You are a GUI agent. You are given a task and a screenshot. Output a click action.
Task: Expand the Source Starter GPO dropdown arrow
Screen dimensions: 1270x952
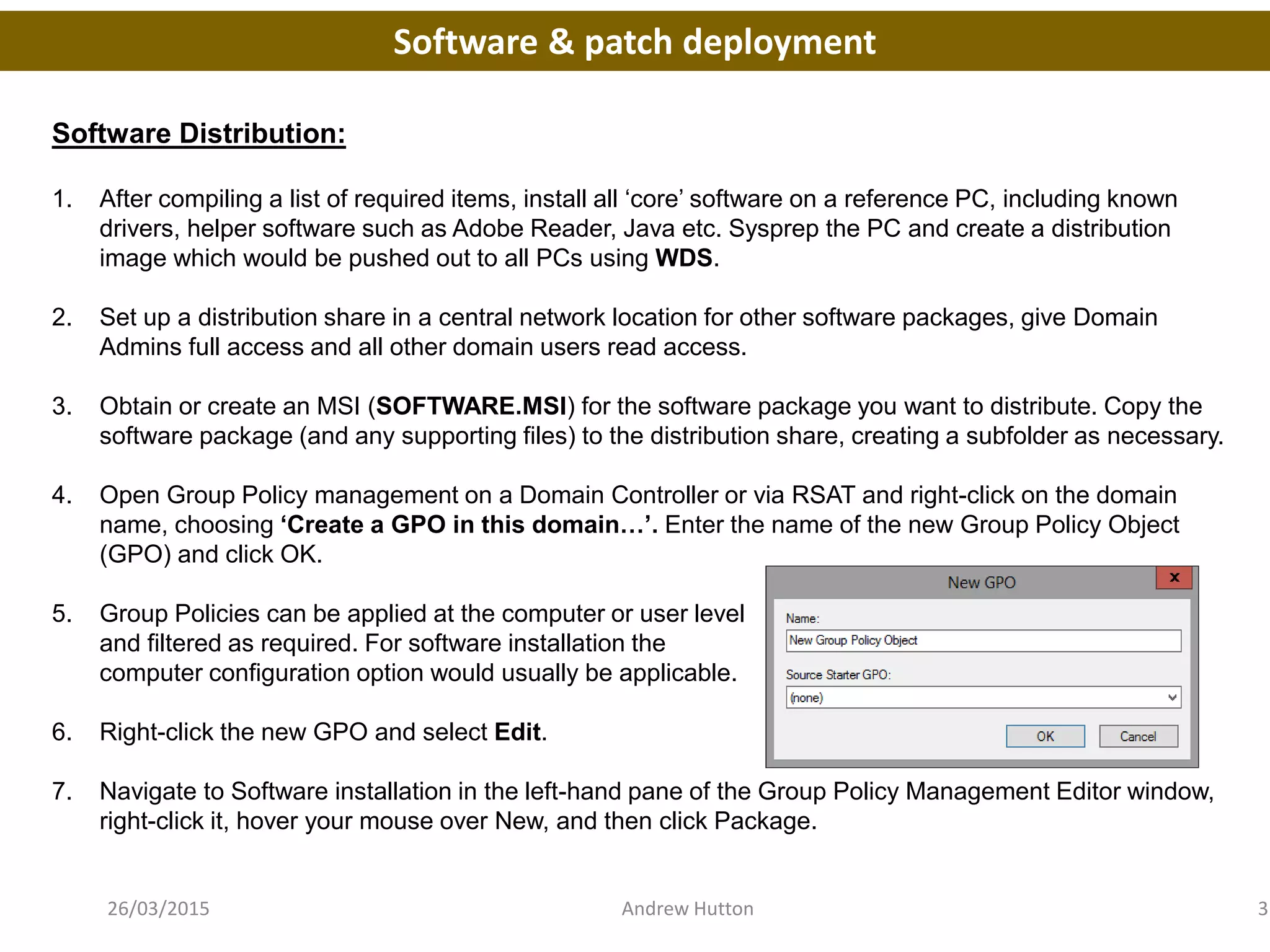(x=1171, y=697)
